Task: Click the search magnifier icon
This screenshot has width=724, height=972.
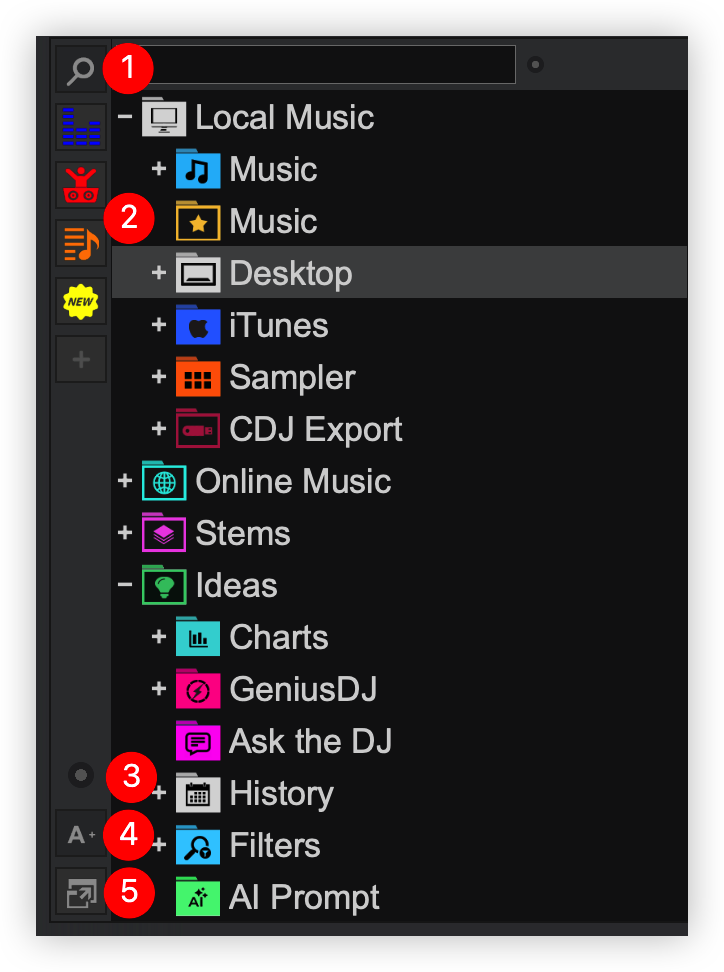Action: coord(80,70)
